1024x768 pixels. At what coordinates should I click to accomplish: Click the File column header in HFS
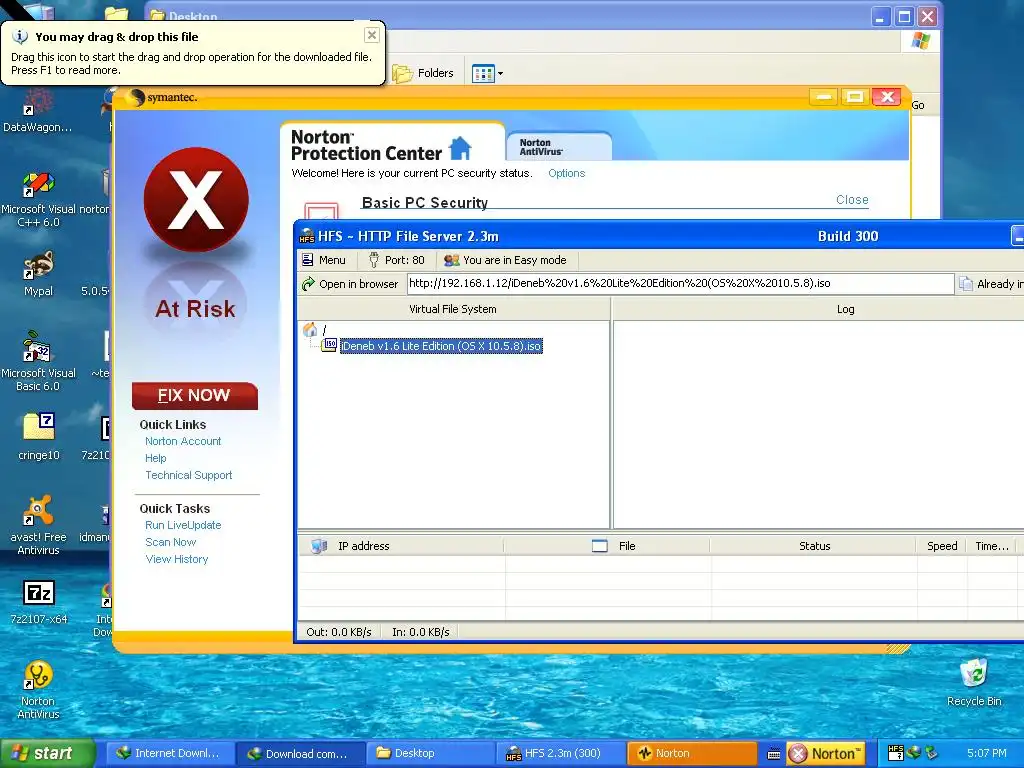(x=607, y=546)
